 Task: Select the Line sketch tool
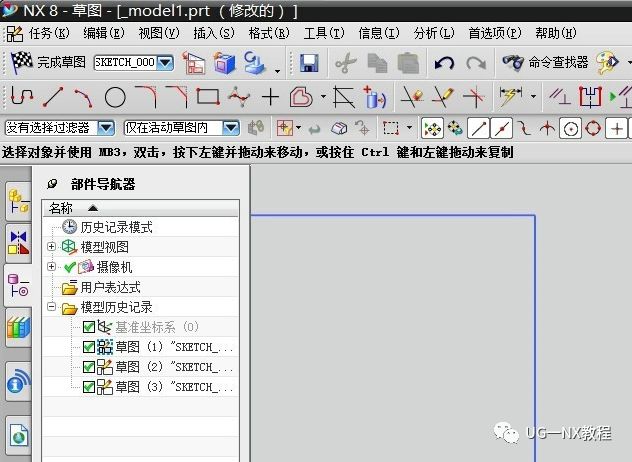tap(53, 97)
